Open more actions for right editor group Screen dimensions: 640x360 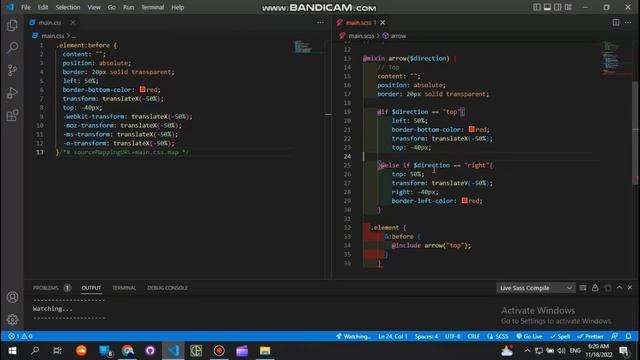pos(628,22)
